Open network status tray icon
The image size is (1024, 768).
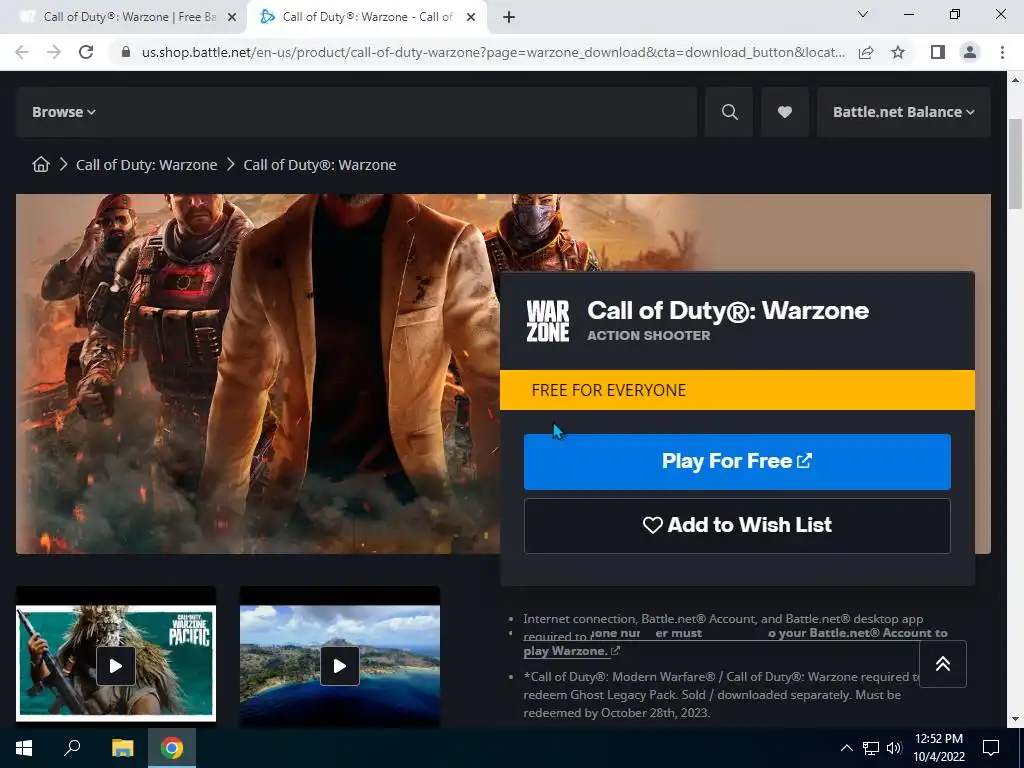(x=871, y=748)
